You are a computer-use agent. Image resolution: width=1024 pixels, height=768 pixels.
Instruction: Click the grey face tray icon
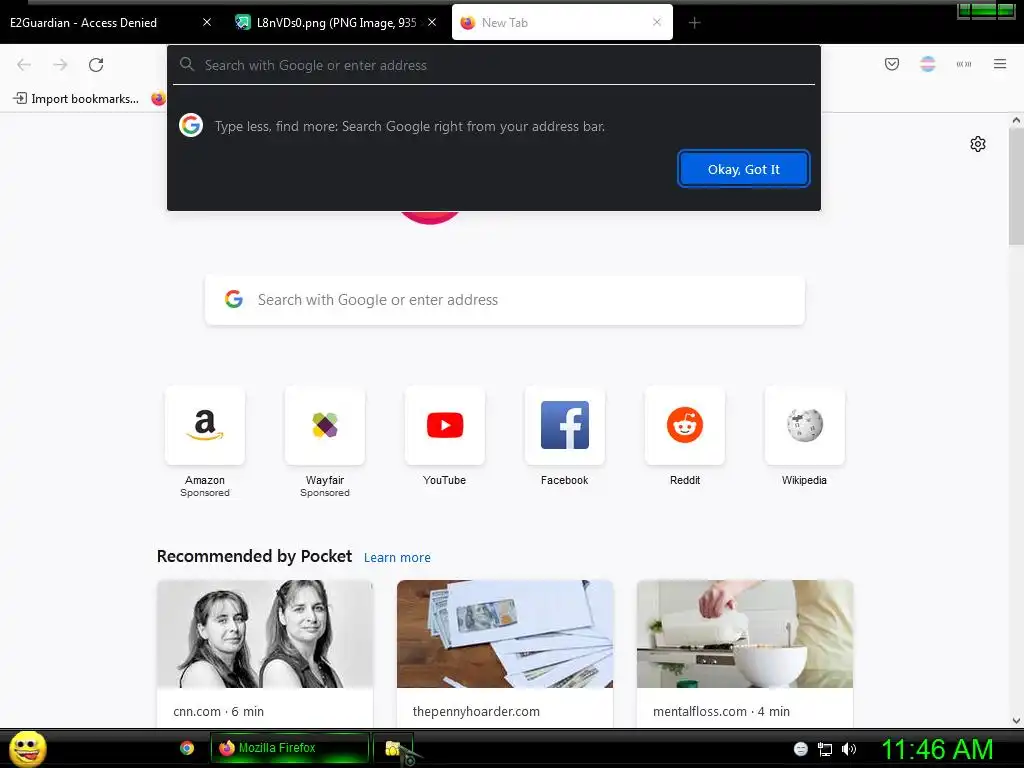click(801, 749)
